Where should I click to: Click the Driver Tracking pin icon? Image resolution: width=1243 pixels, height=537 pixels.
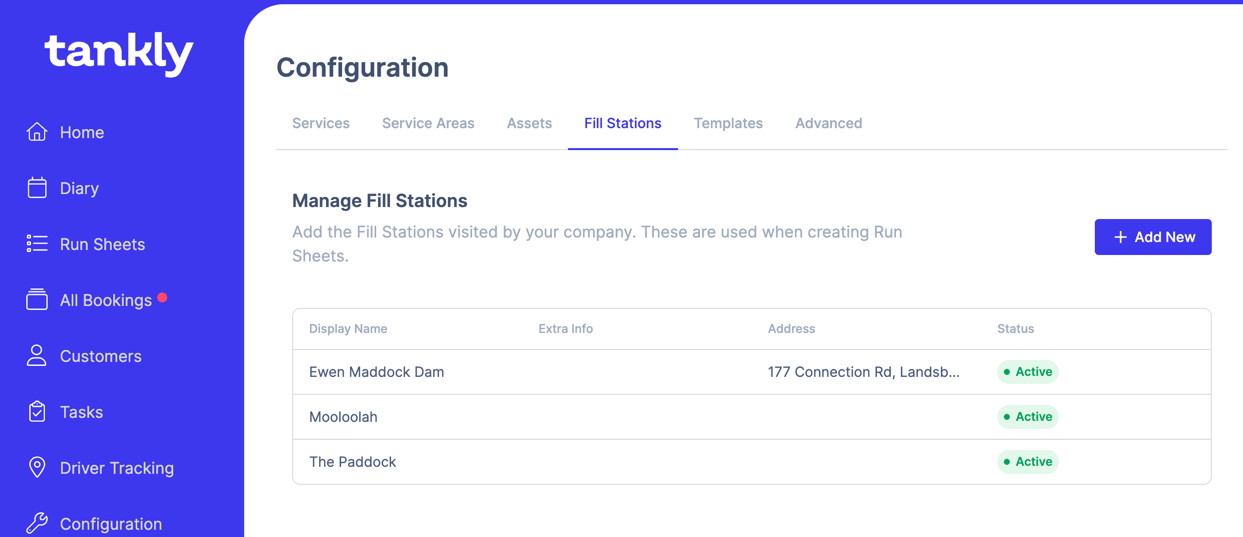(x=37, y=468)
